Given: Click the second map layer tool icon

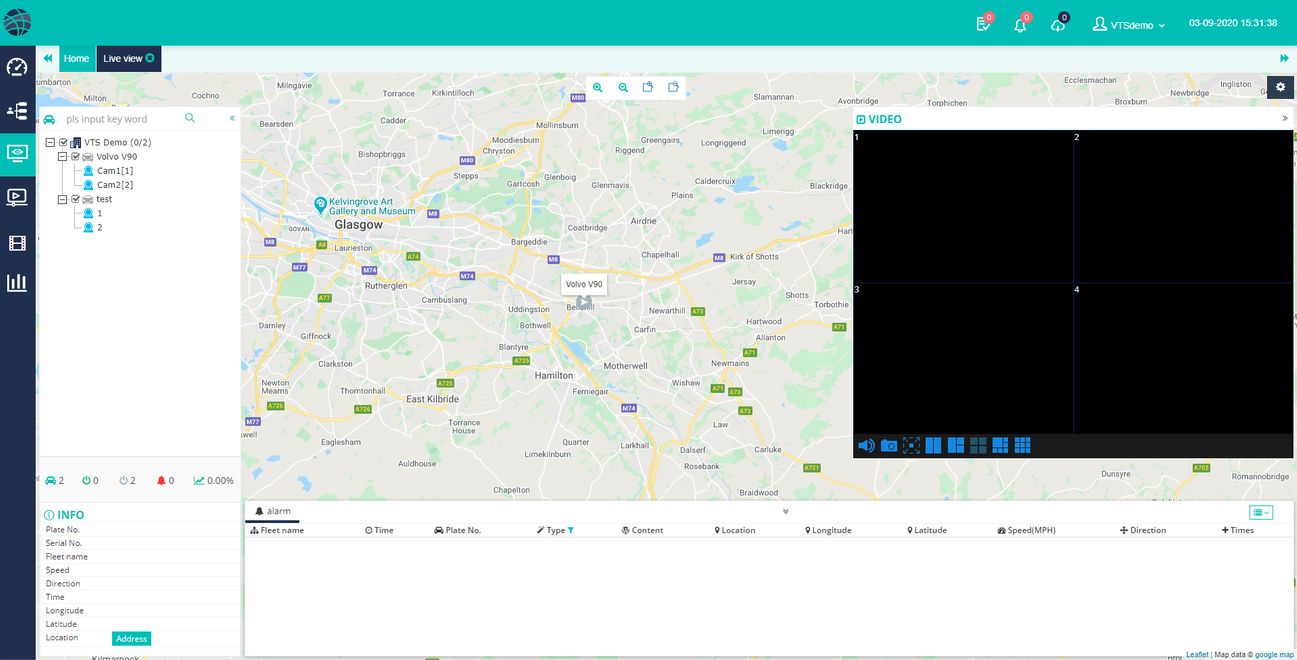Looking at the screenshot, I should 673,87.
